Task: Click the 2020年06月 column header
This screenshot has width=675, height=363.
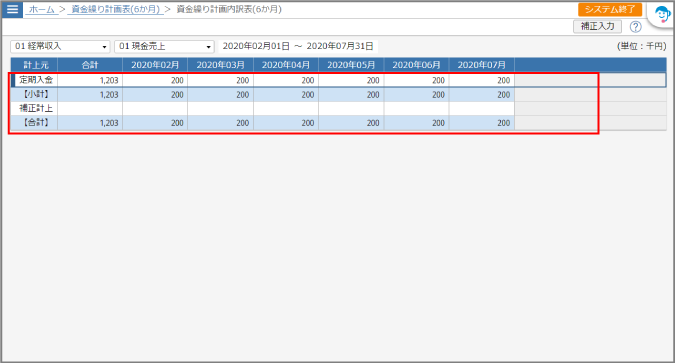Action: pos(416,65)
